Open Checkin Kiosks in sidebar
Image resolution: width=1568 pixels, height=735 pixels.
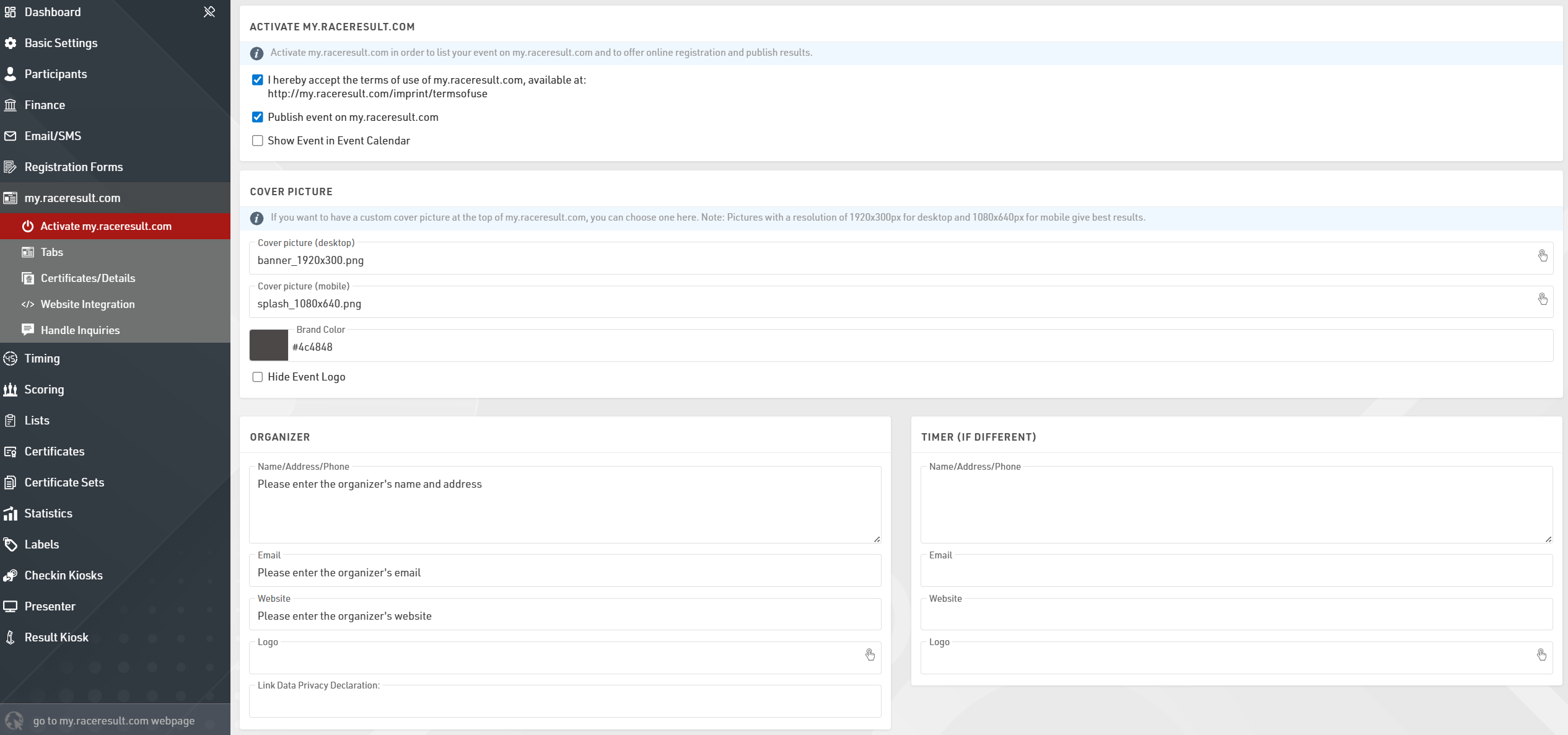click(x=63, y=575)
